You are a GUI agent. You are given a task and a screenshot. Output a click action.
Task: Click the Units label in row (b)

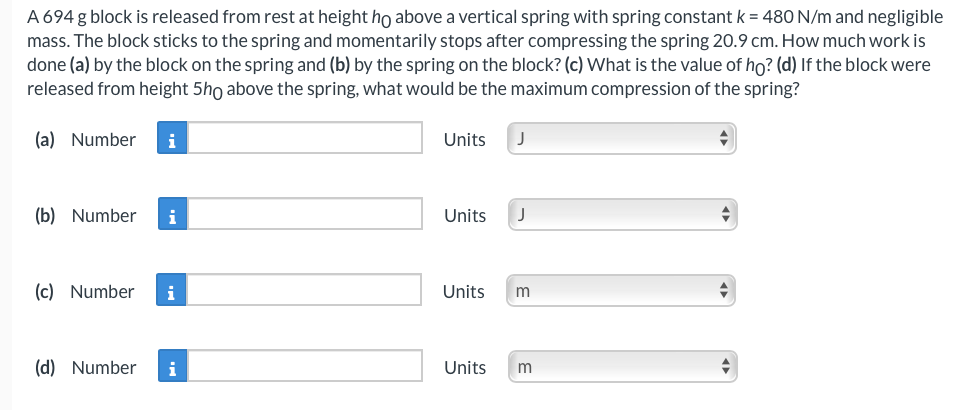pos(464,216)
